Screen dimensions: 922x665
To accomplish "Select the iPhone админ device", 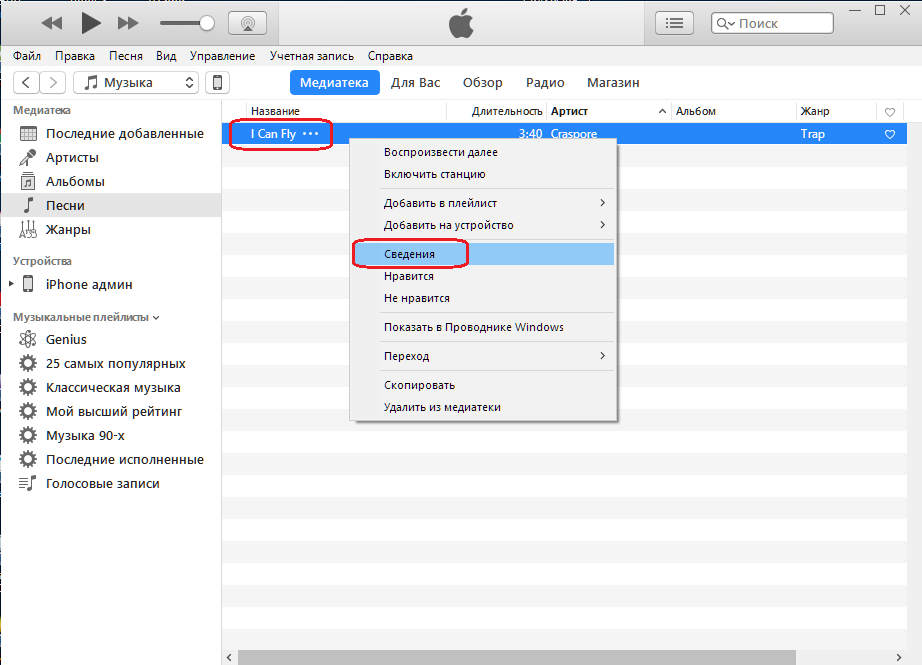I will click(x=89, y=285).
